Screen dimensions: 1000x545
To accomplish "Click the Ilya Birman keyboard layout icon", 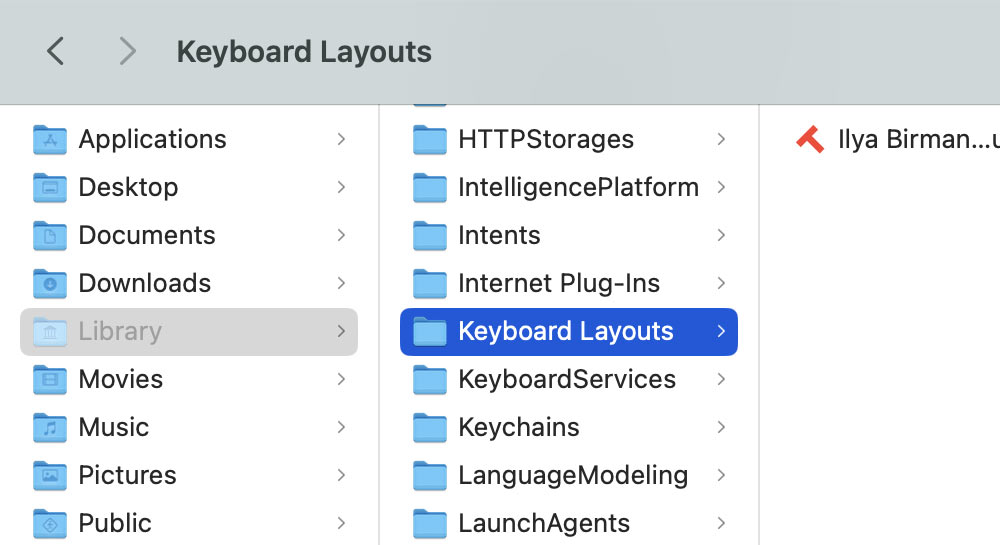I will click(810, 139).
